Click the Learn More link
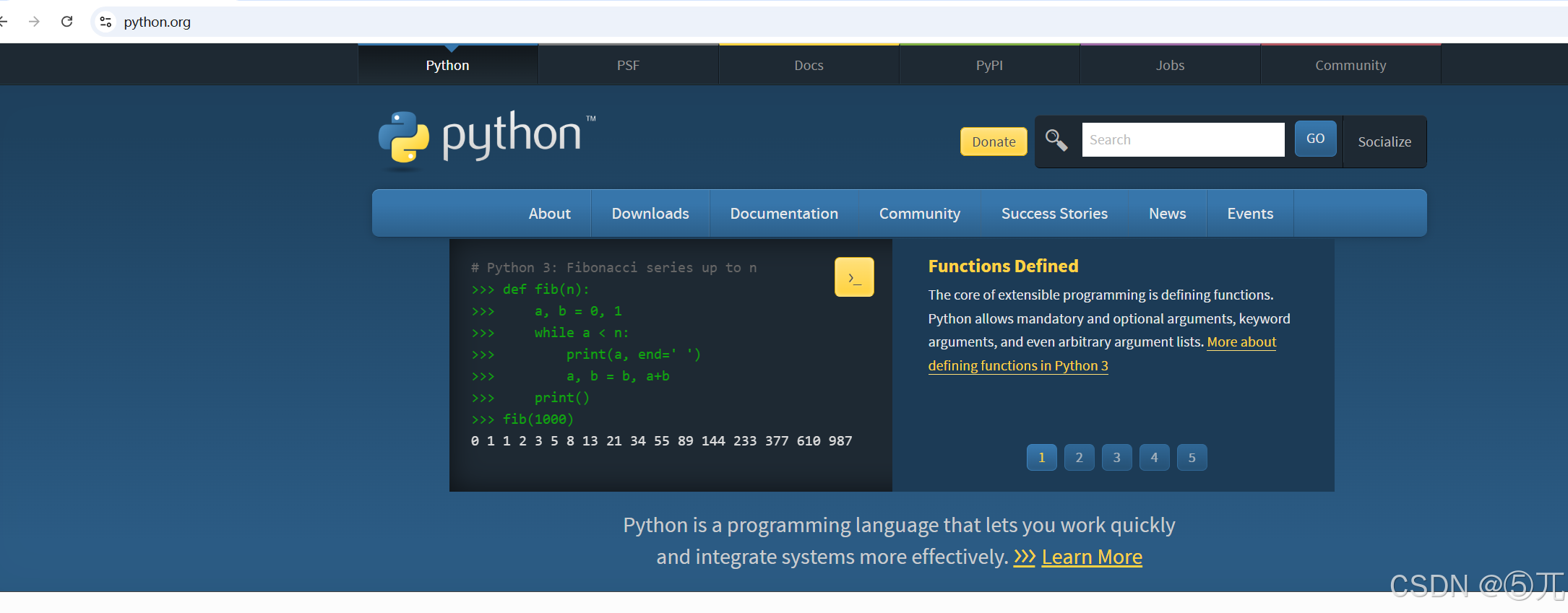The image size is (1568, 613). click(1092, 557)
